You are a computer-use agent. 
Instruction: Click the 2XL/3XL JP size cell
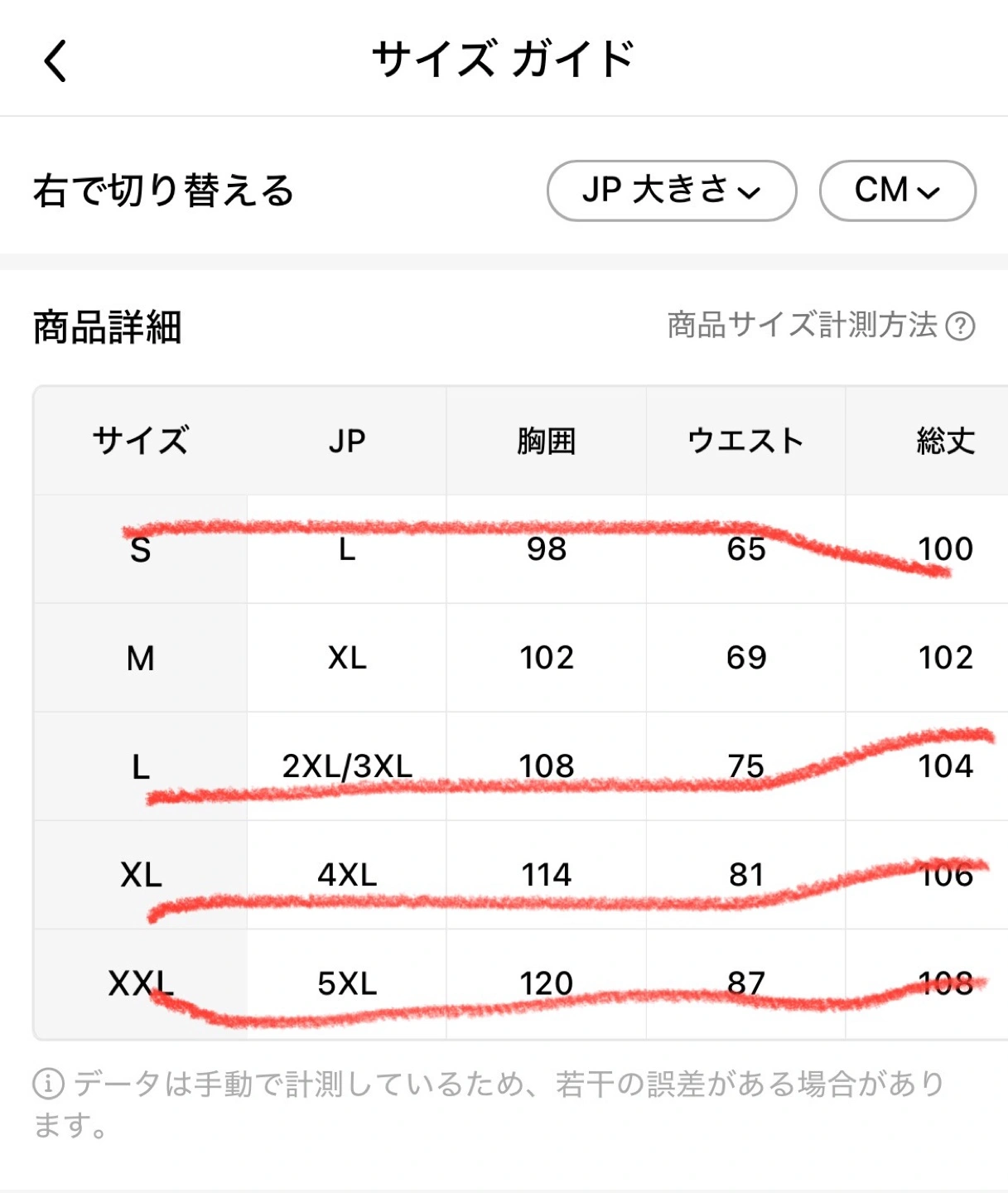(347, 766)
